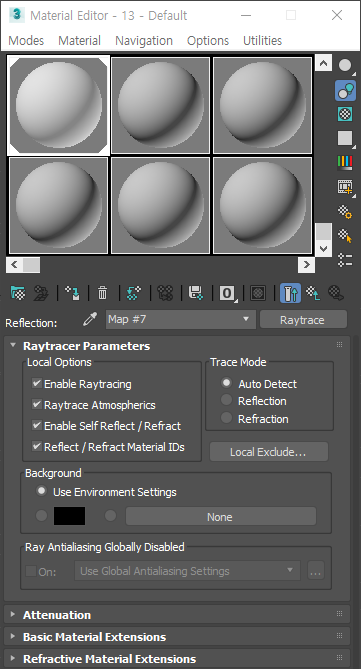Screen dimensions: 361x669
Task: Uncheck Raytrace Atmospherics
Action: point(37,404)
